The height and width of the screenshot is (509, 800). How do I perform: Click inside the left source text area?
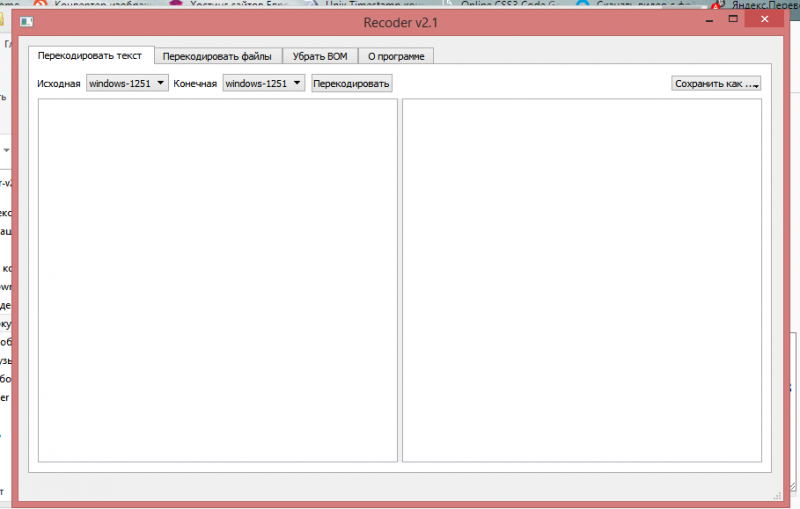(218, 280)
